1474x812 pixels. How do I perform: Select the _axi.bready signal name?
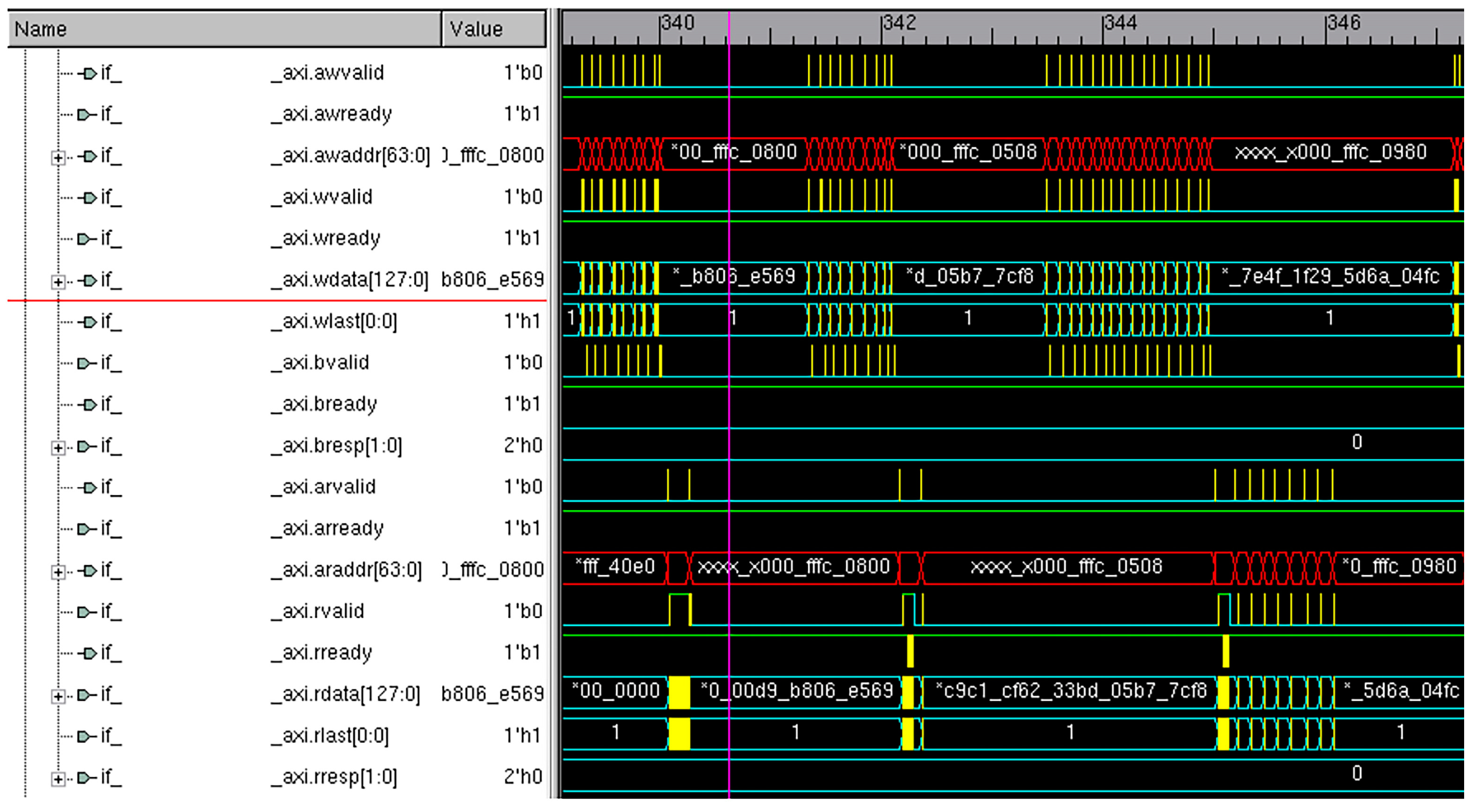pos(324,404)
